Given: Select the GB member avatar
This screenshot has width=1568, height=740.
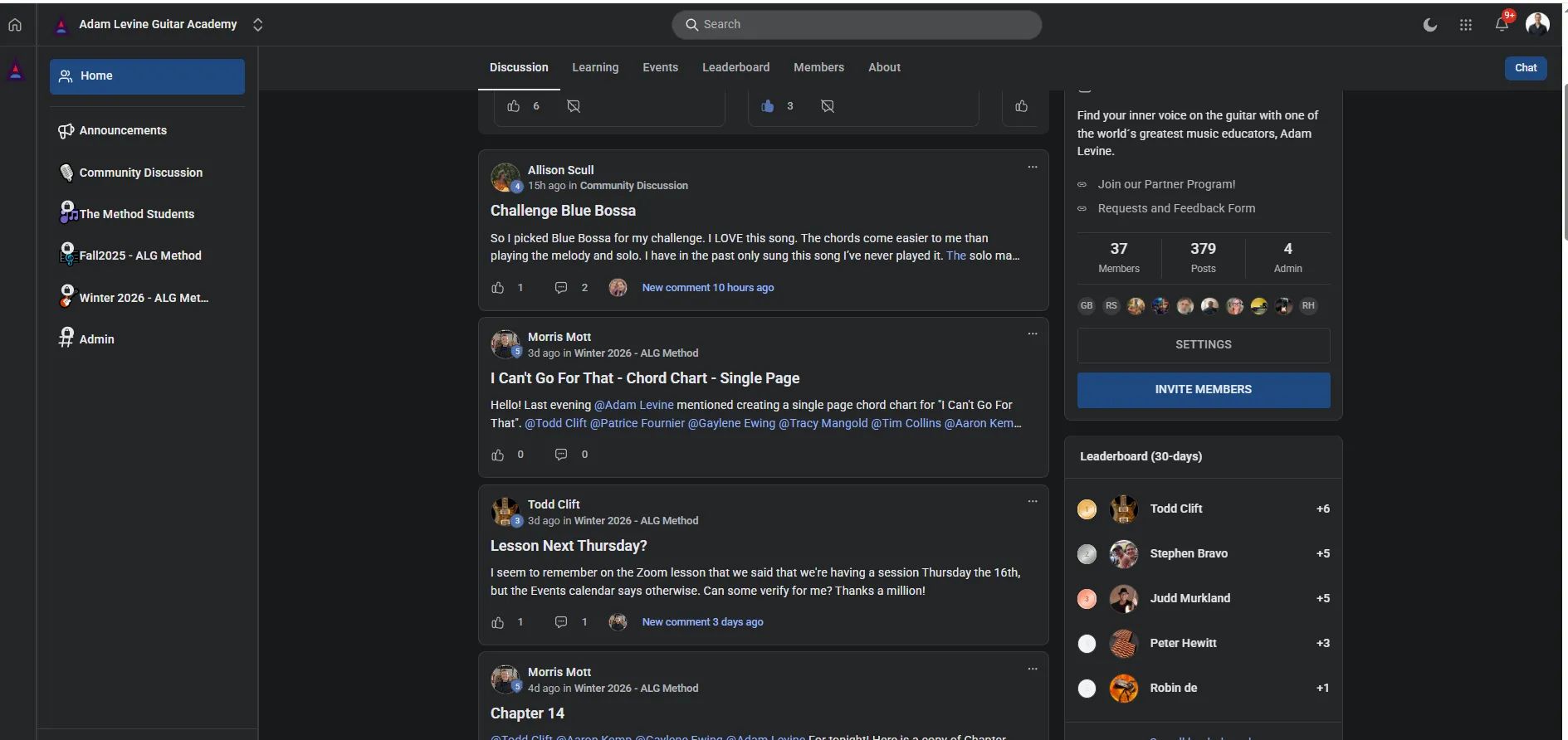Looking at the screenshot, I should pos(1087,306).
